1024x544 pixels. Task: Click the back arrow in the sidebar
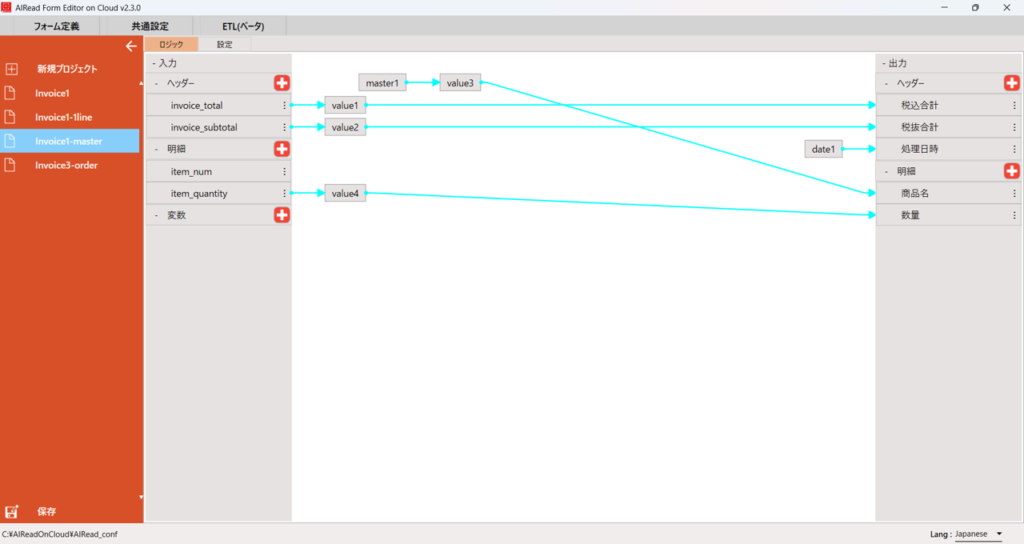click(130, 46)
